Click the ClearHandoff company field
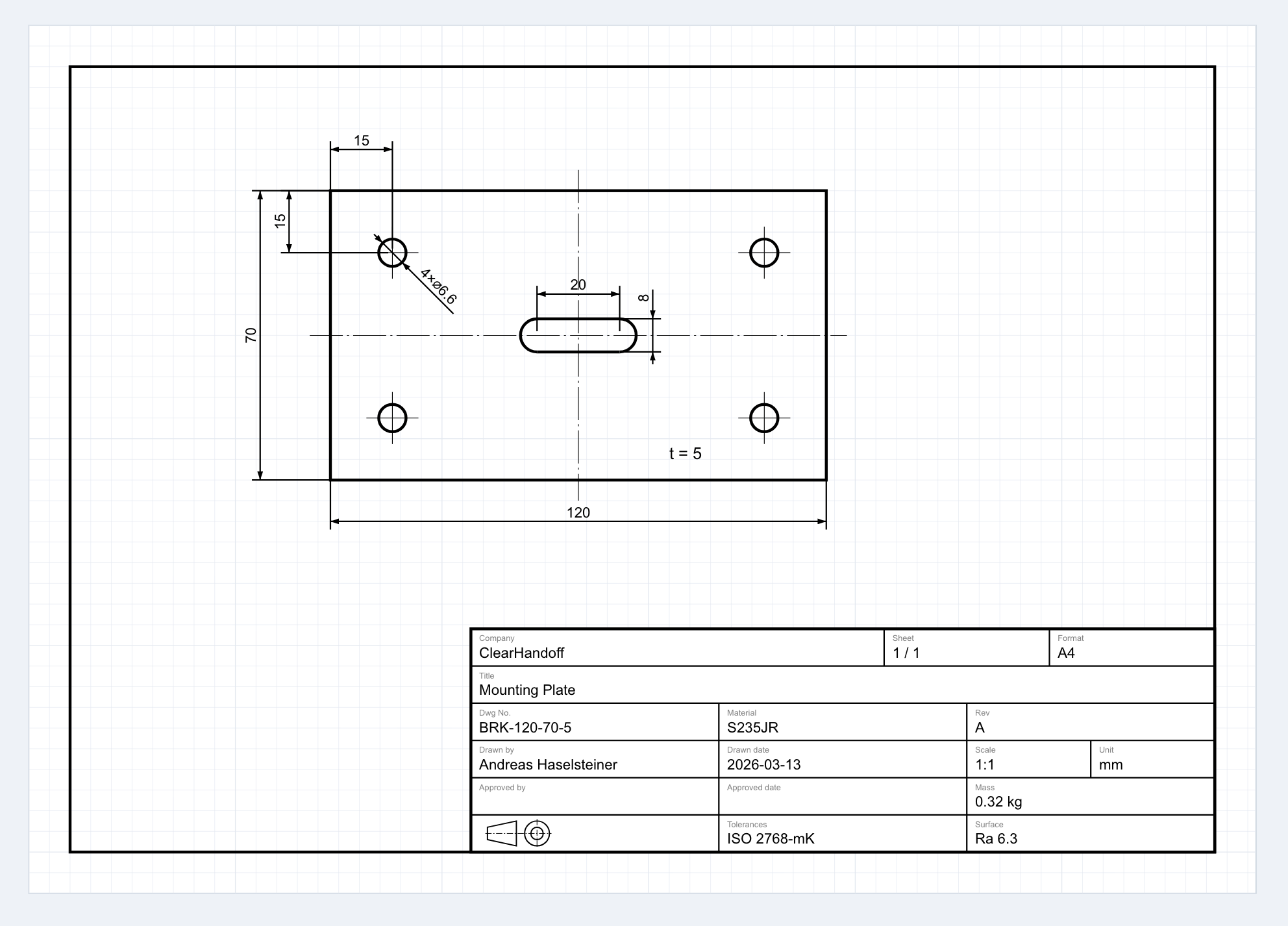Image resolution: width=1288 pixels, height=926 pixels. coord(677,647)
